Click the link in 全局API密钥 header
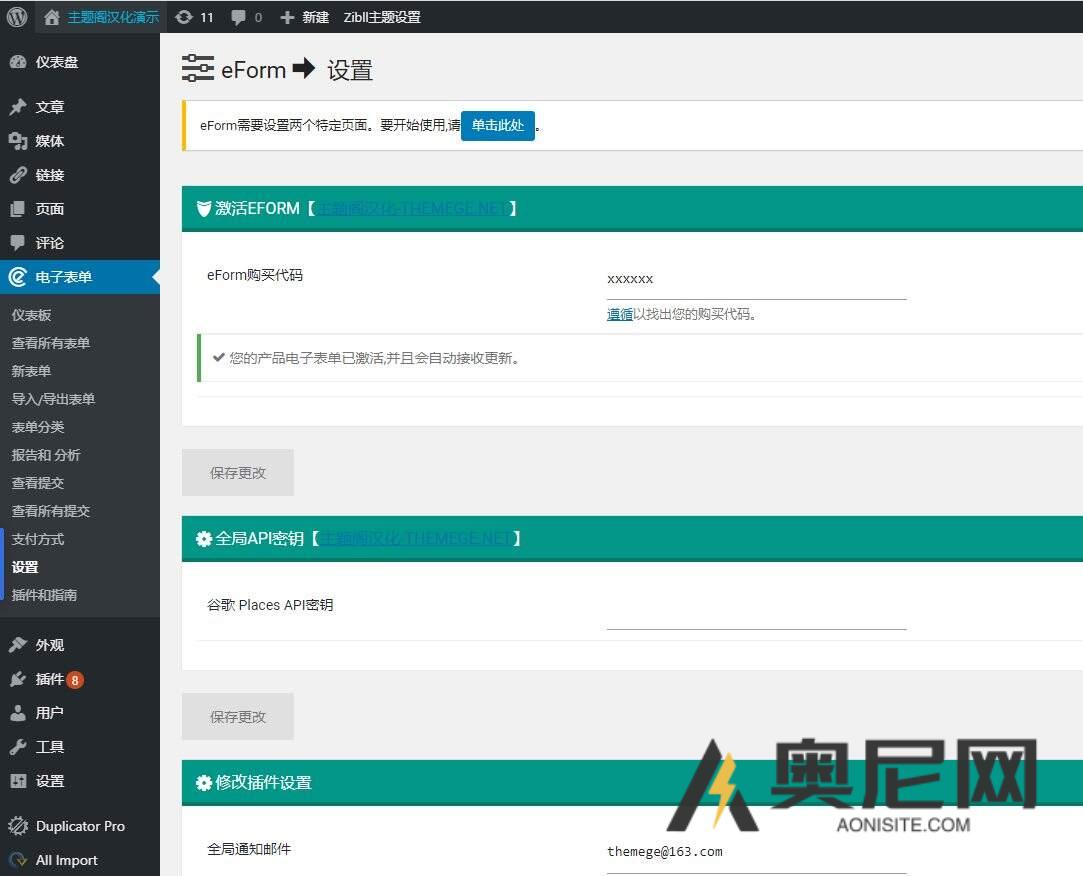The image size is (1083, 876). tap(416, 539)
